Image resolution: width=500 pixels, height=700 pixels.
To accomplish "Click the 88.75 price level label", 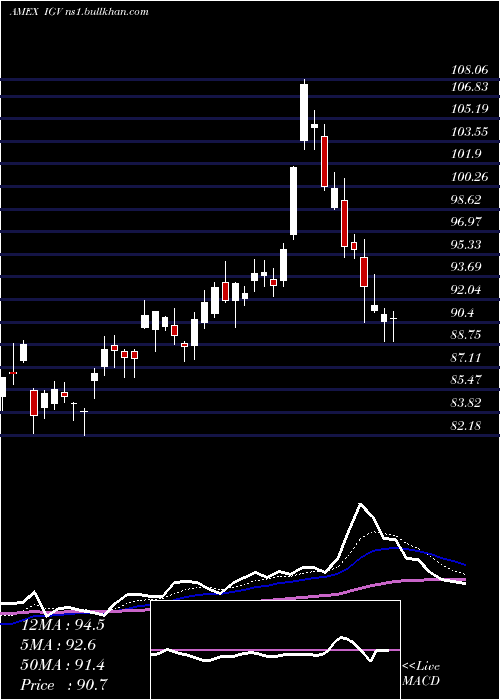I will point(467,335).
